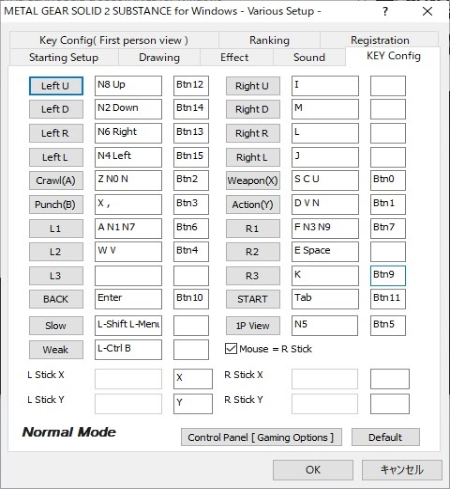
Task: Focus the N6 Right key field
Action: pos(128,133)
